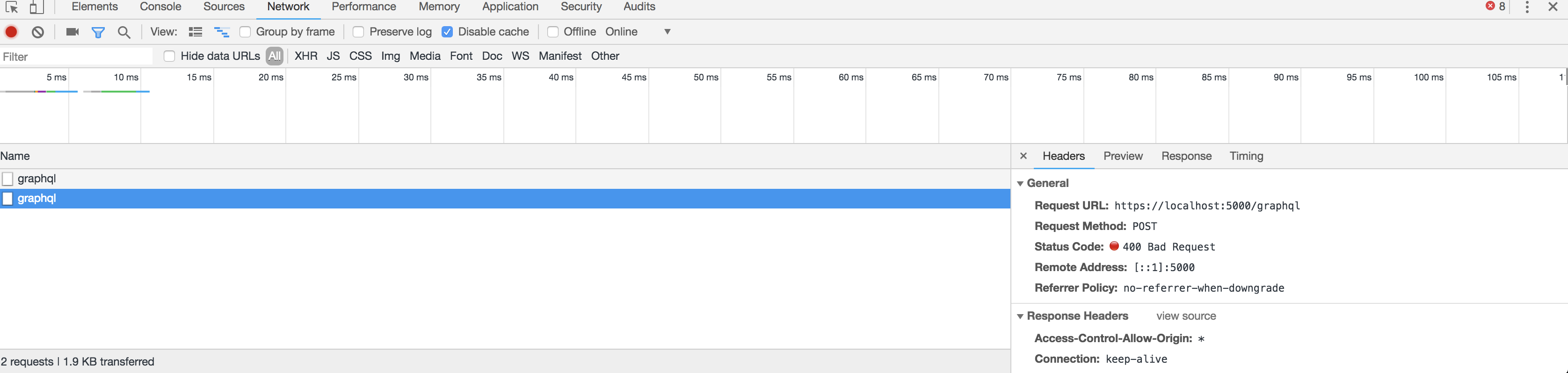Click the Request URL value
This screenshot has width=1568, height=373.
pyautogui.click(x=1207, y=206)
